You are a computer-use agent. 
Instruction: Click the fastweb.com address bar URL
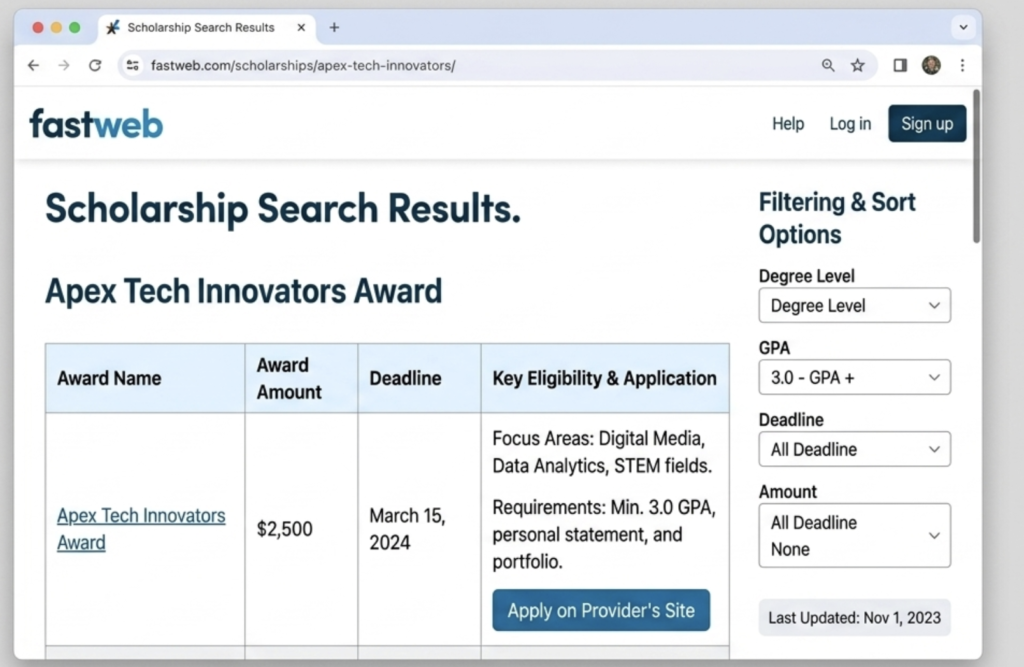click(303, 65)
